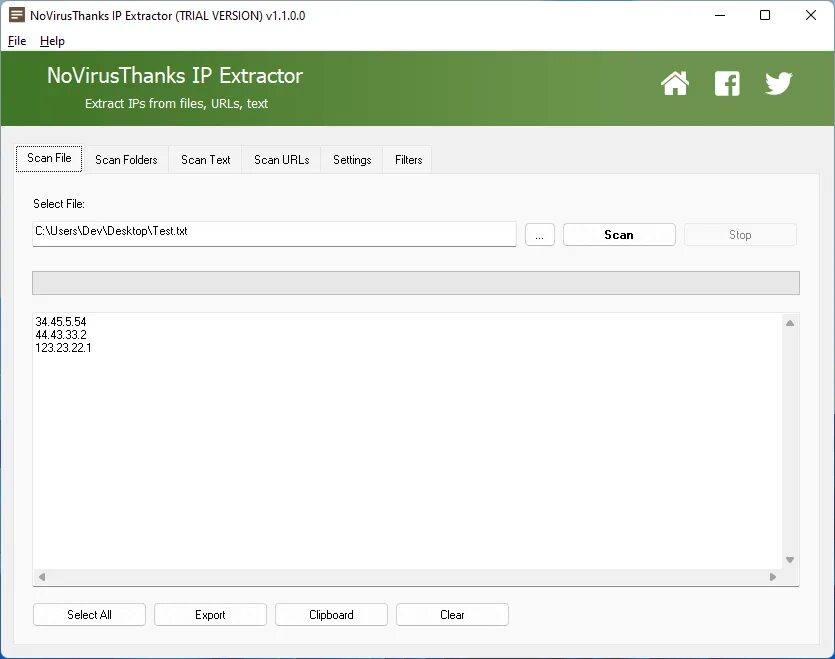Click the Stop button
The width and height of the screenshot is (835, 659).
tap(740, 235)
